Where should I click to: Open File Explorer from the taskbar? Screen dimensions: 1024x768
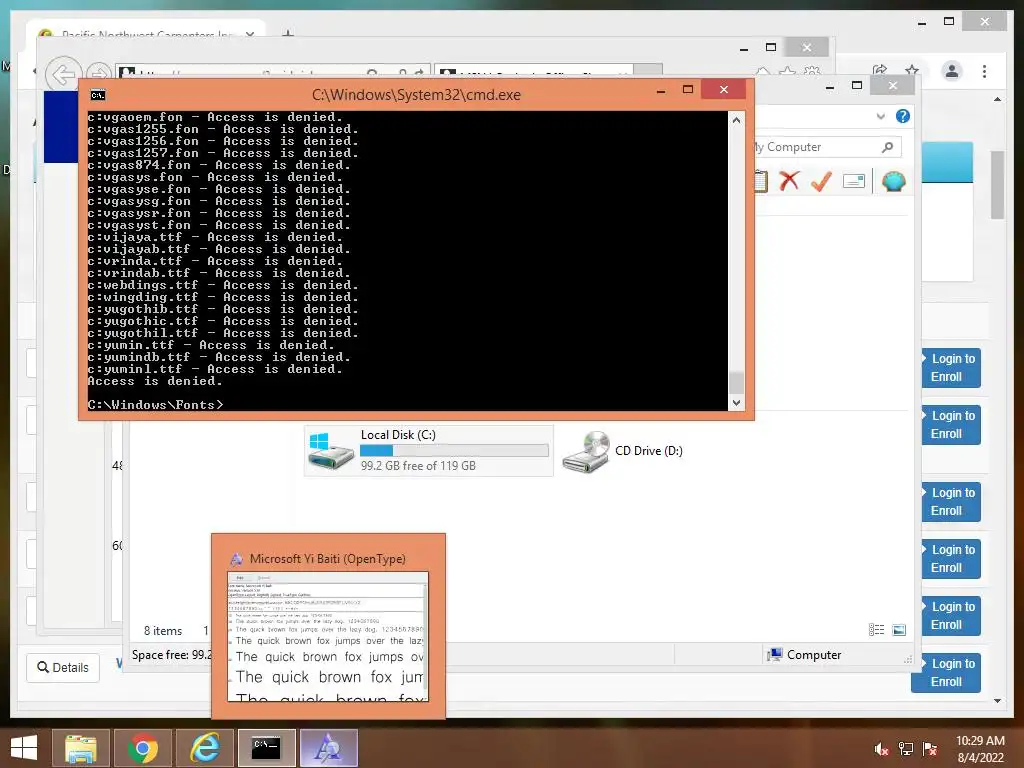80,748
